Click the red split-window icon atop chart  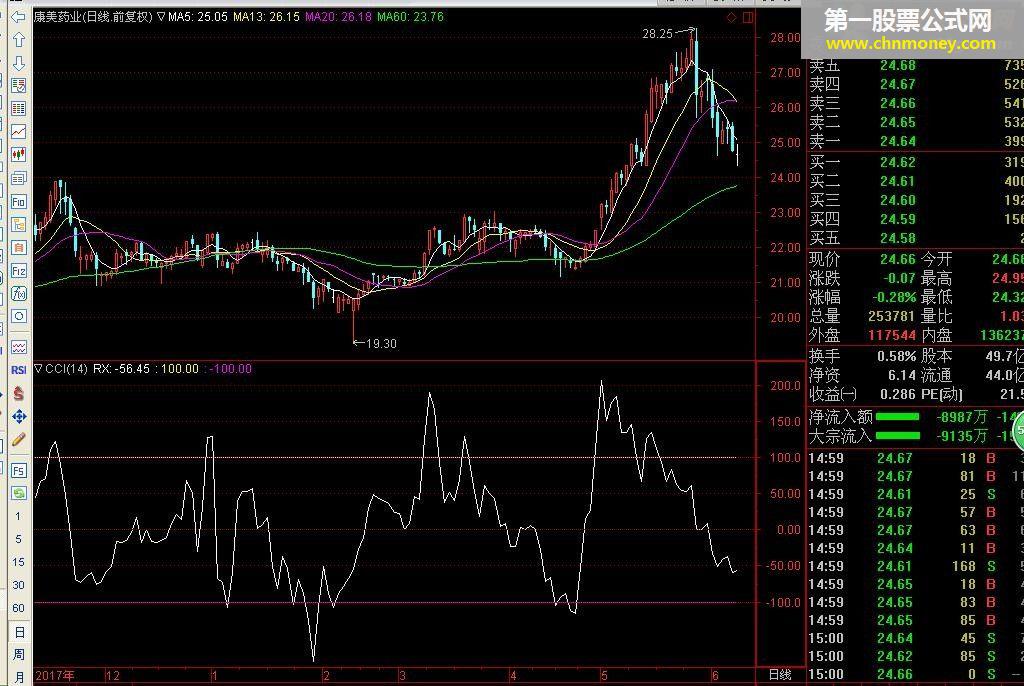pos(748,18)
